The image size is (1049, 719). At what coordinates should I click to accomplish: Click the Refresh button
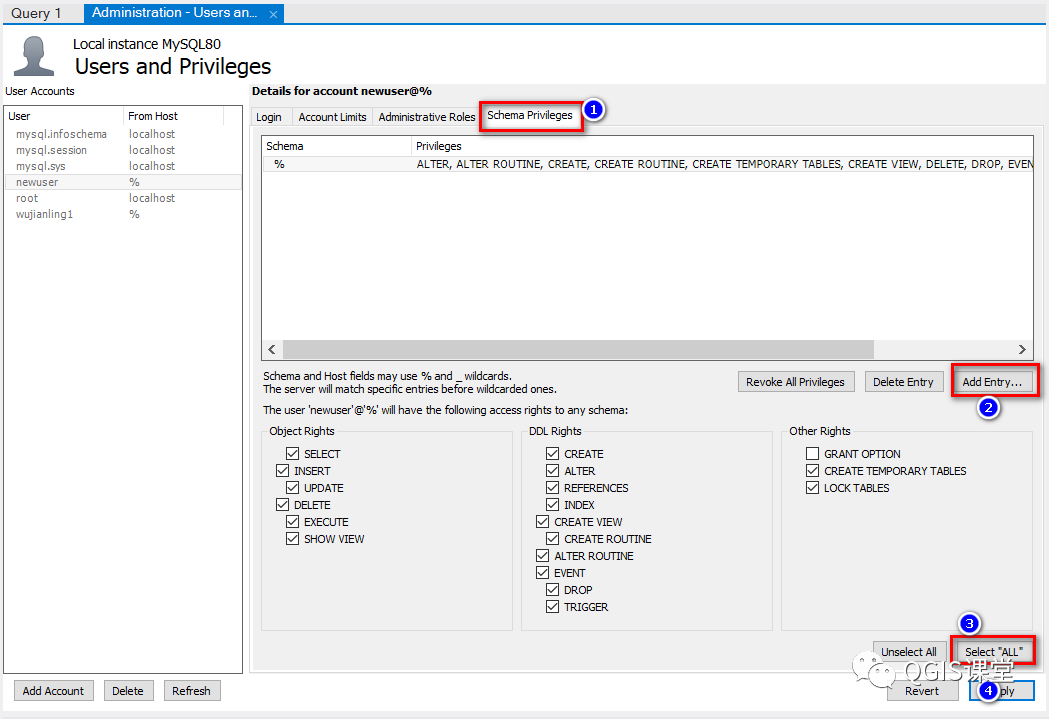click(x=191, y=691)
